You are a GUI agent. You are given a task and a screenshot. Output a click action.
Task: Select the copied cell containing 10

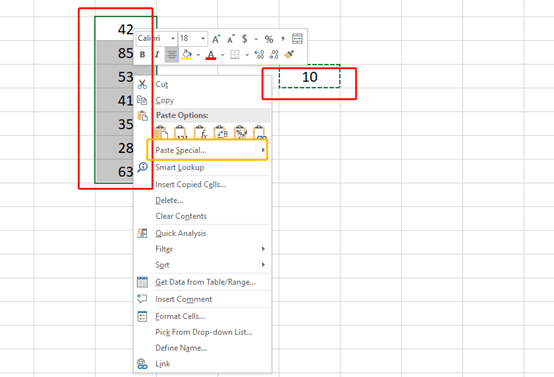point(310,76)
